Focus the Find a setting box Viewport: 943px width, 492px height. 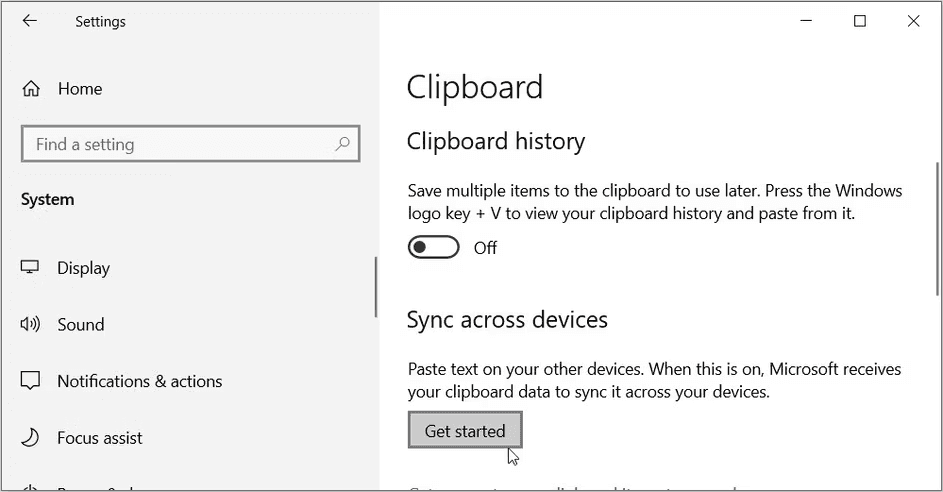180,144
